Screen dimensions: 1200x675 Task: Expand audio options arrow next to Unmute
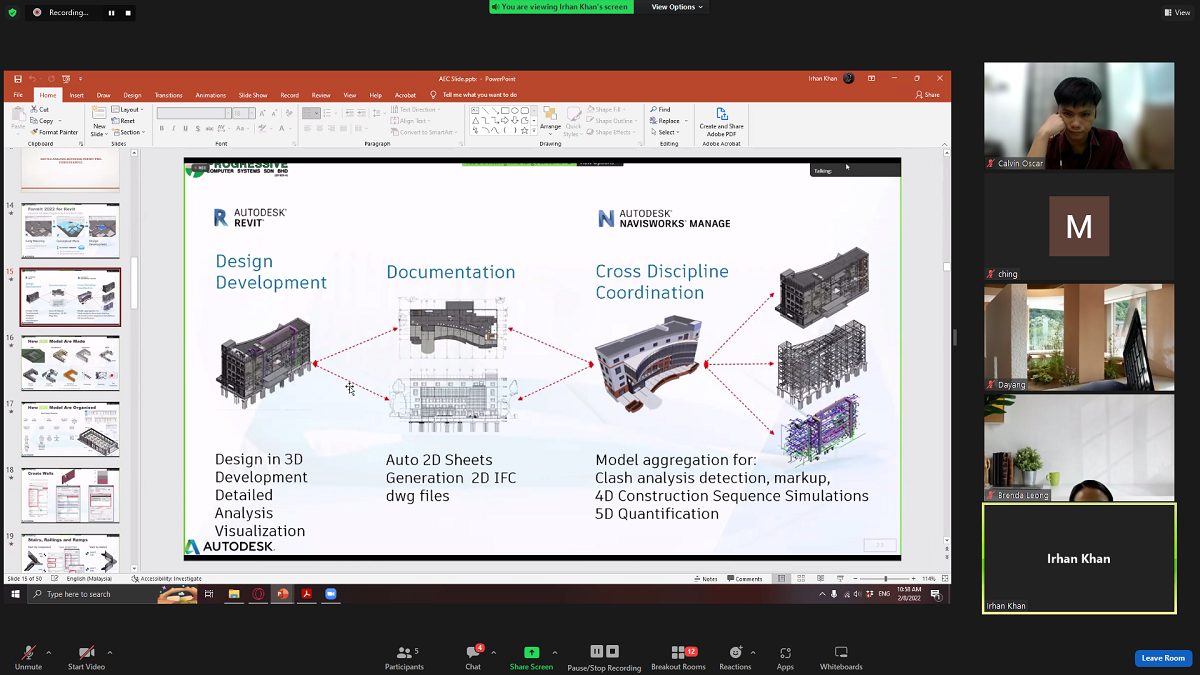coord(48,653)
